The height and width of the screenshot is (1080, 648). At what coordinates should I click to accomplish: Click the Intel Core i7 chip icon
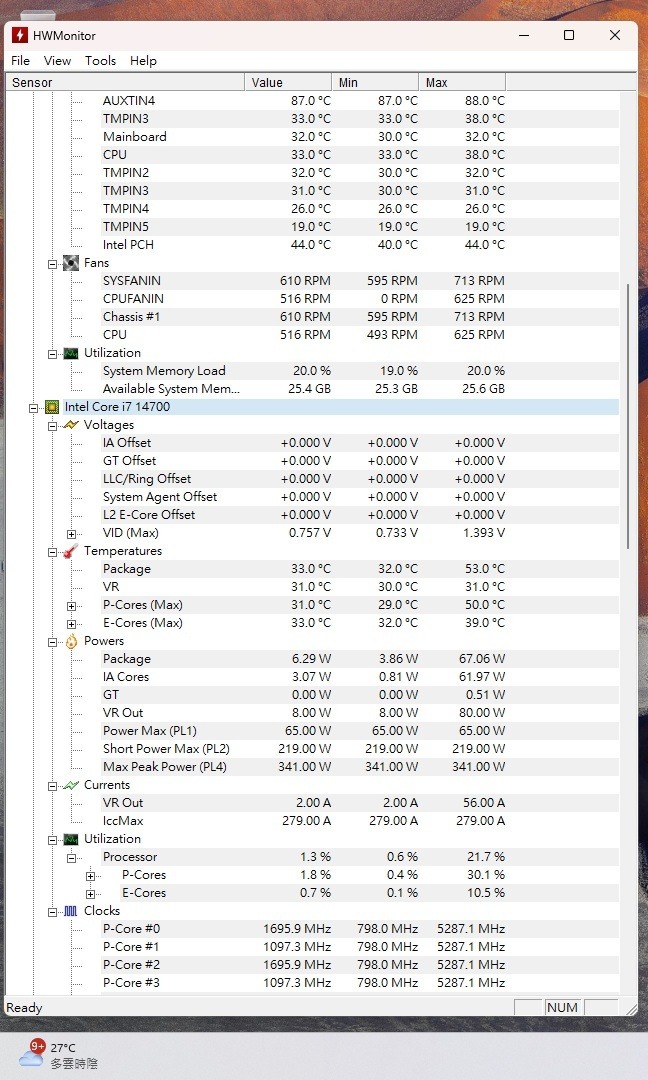pyautogui.click(x=52, y=407)
